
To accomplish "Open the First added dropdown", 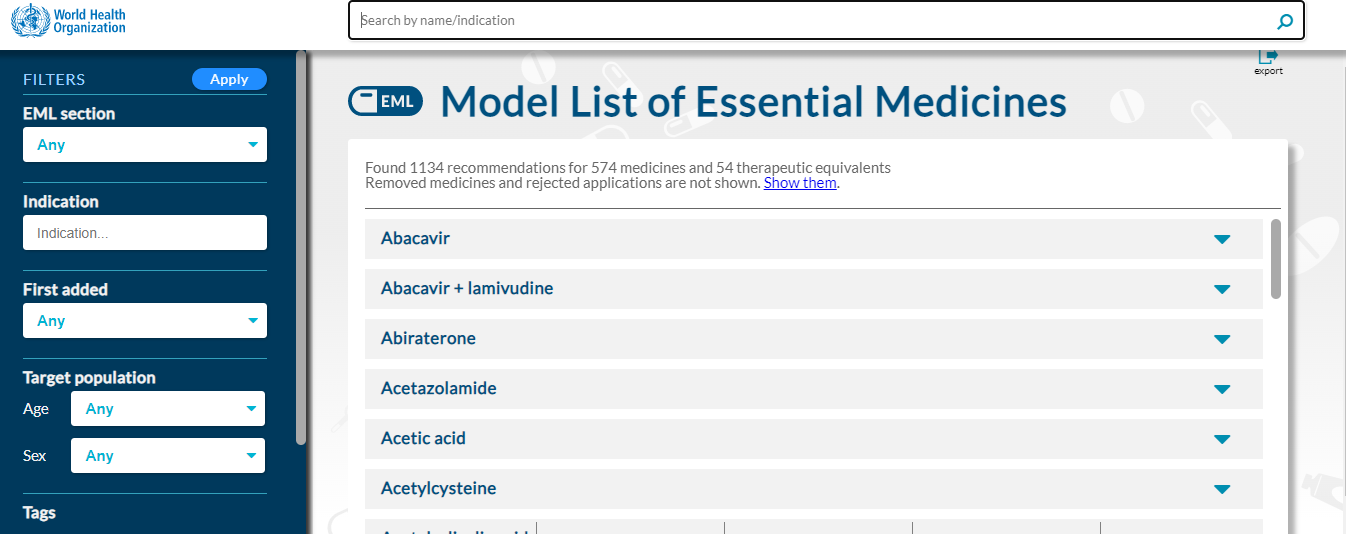I will (x=145, y=321).
